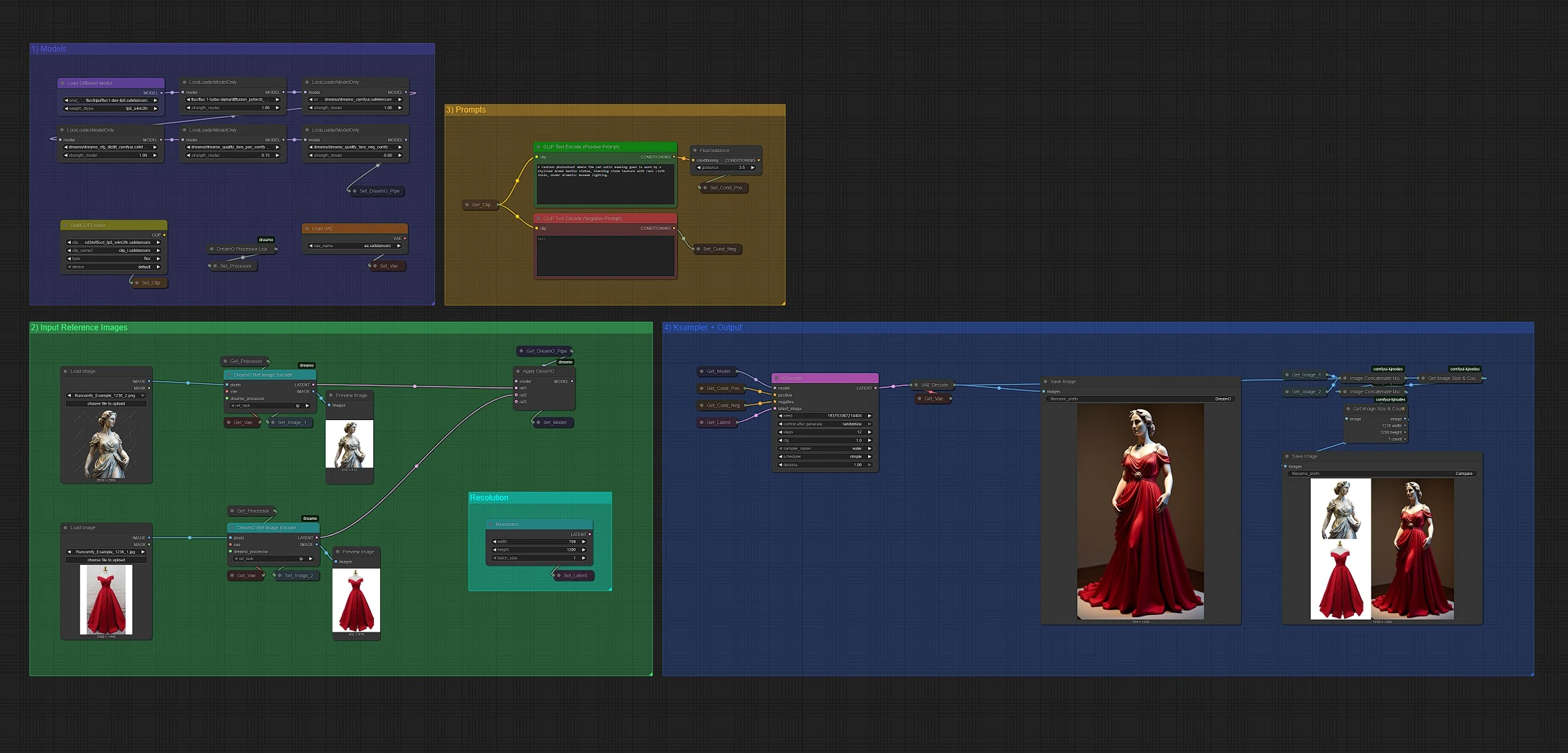This screenshot has height=753, width=1568.
Task: Collapse the Load Diffusion Model node using its title dot
Action: pyautogui.click(x=63, y=83)
